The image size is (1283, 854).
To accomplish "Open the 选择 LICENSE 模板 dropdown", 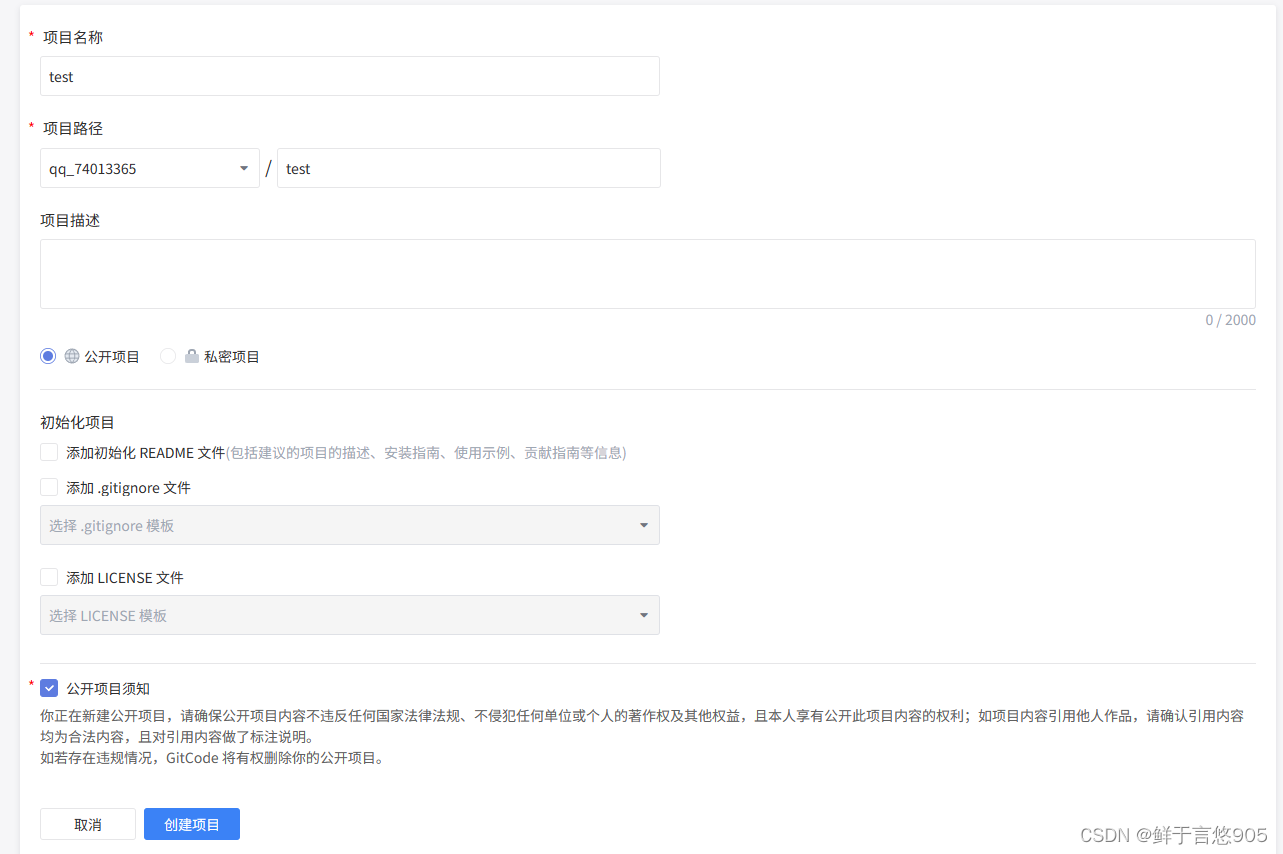I will coord(350,615).
